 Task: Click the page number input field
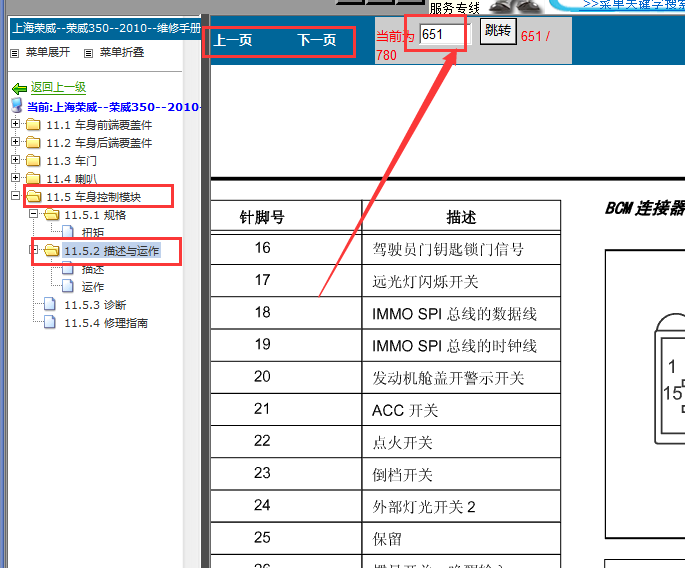[x=445, y=34]
